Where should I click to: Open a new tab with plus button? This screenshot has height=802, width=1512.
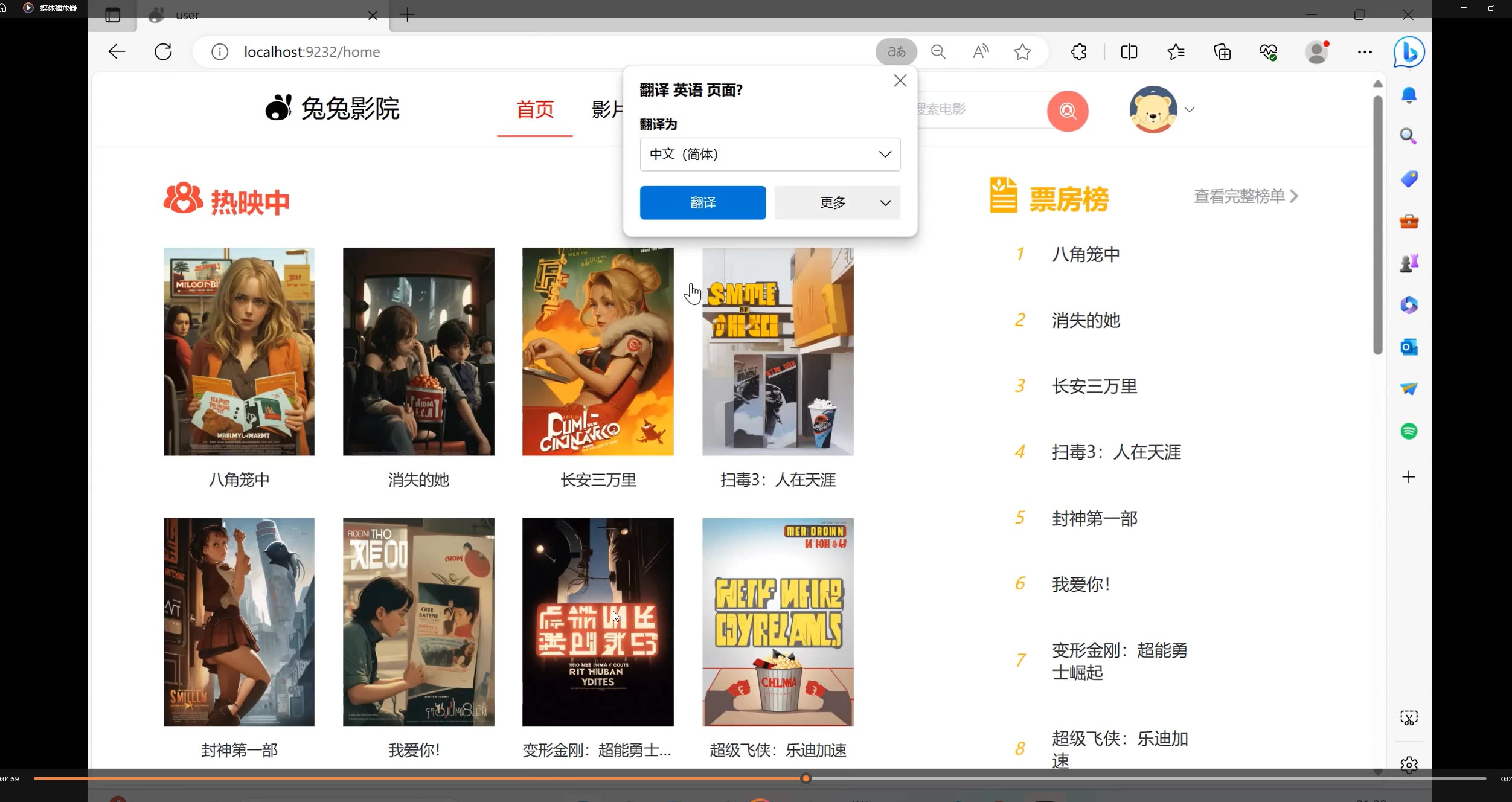click(408, 15)
